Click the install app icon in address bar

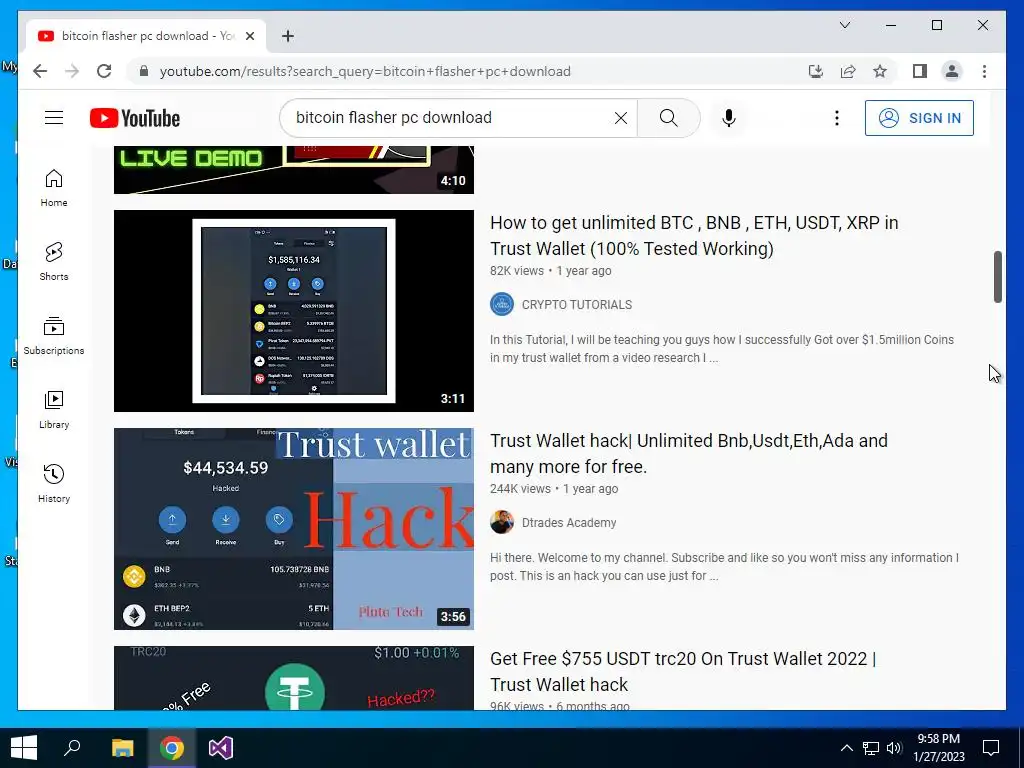(816, 71)
